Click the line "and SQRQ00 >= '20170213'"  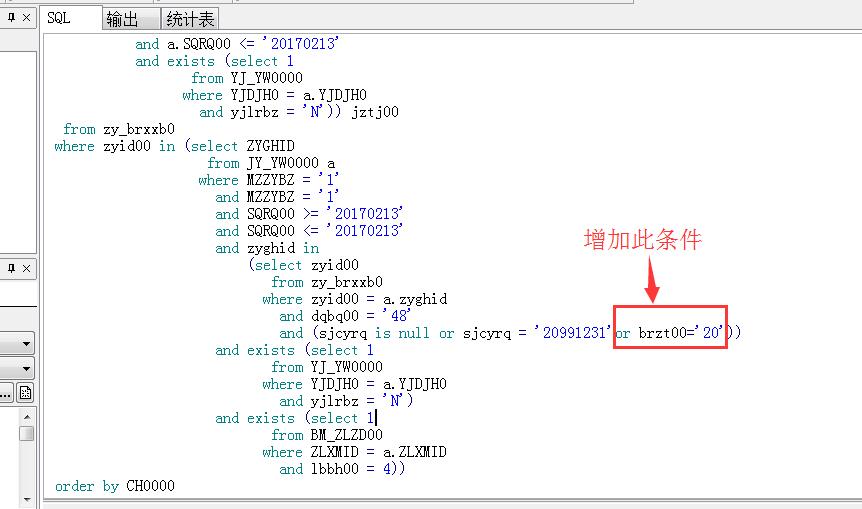[x=309, y=214]
